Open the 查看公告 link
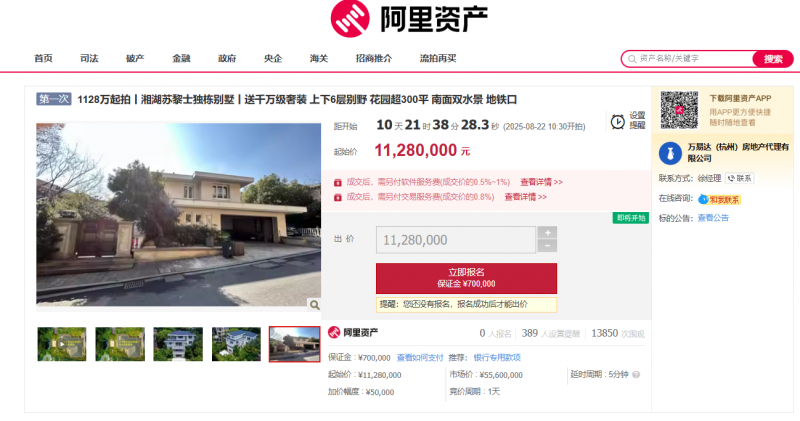The image size is (800, 421). (713, 218)
